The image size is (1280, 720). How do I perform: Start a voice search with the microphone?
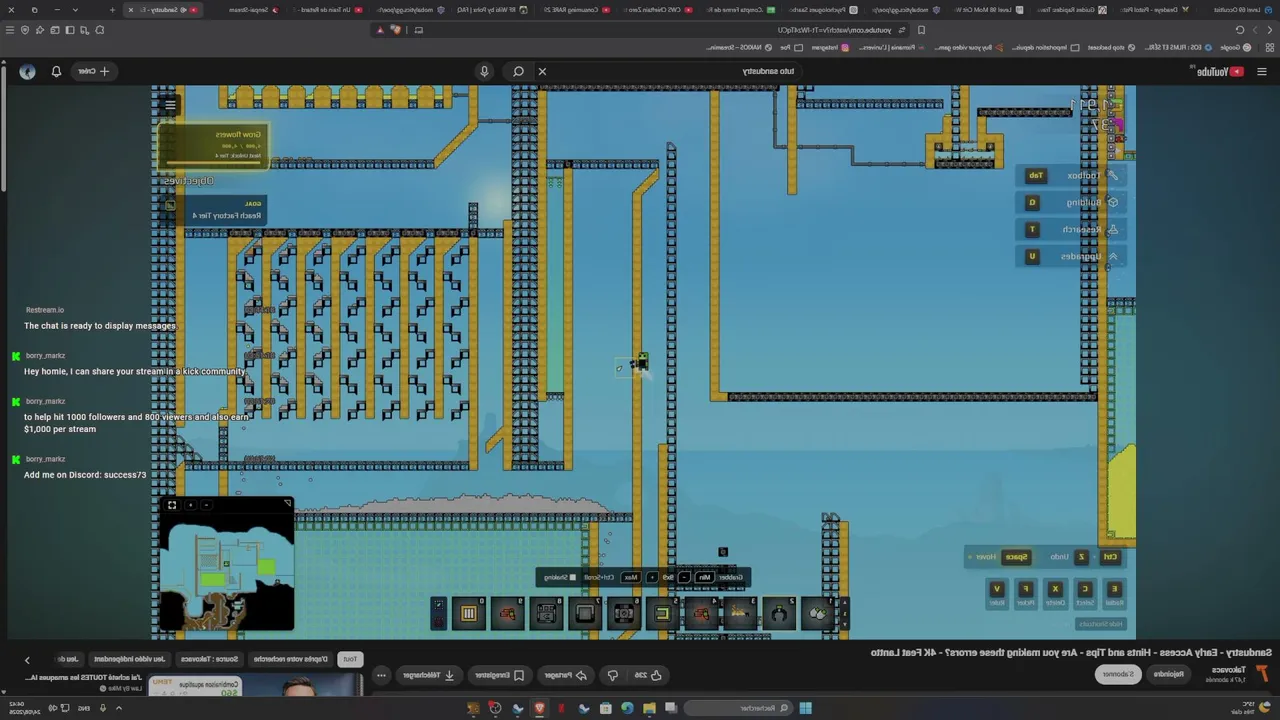tap(484, 71)
